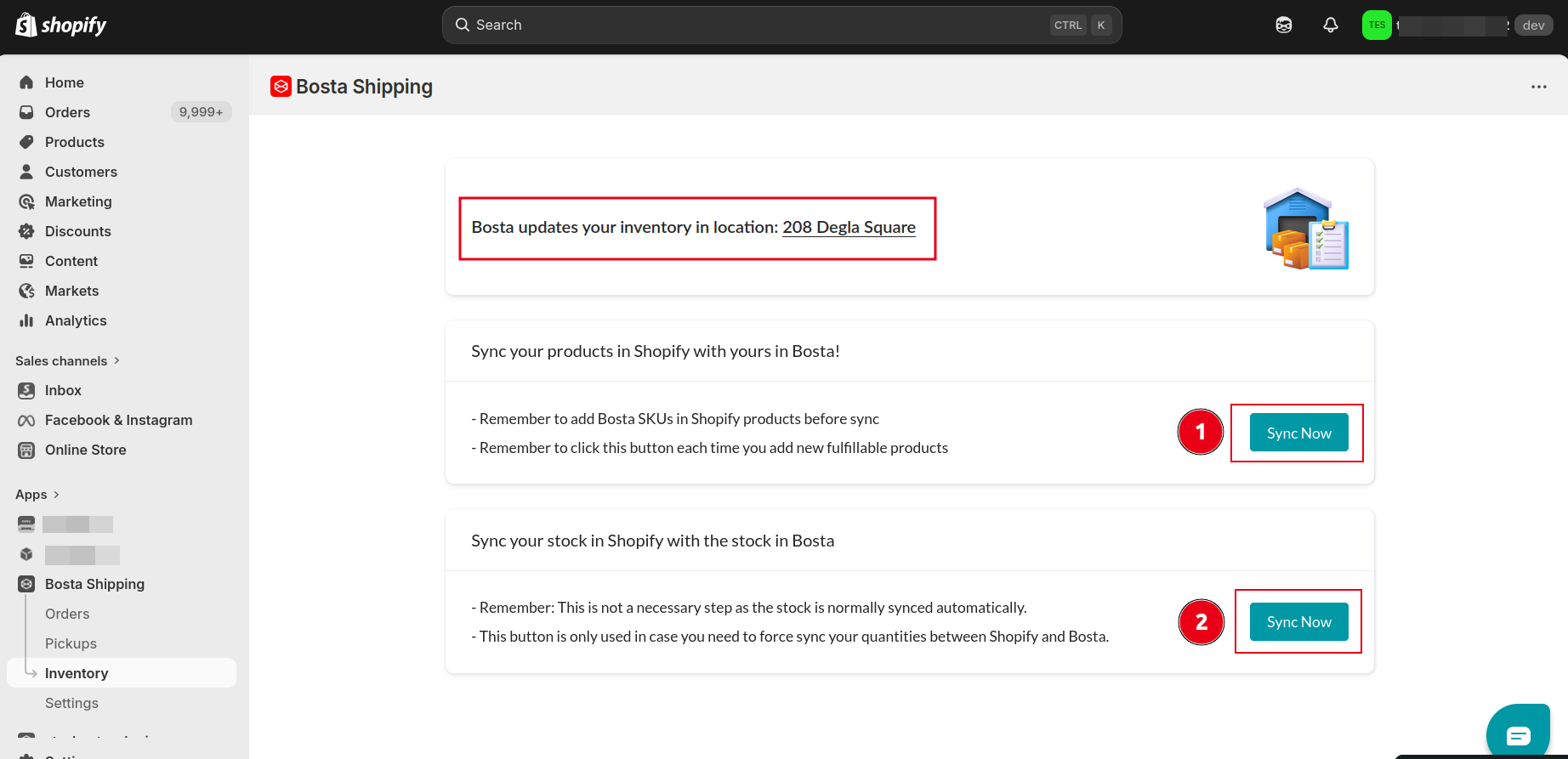Click the 9,999+ orders badge
The image size is (1568, 759).
202,112
